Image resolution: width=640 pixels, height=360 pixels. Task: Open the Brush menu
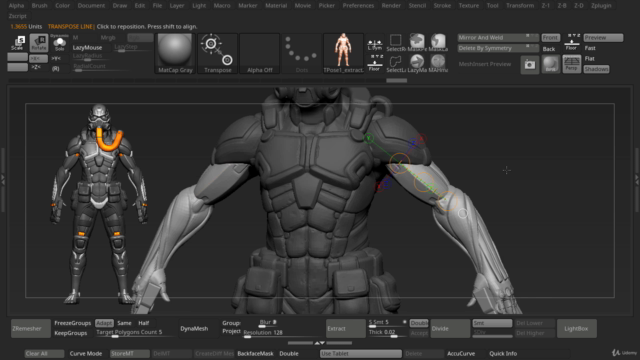tap(40, 6)
